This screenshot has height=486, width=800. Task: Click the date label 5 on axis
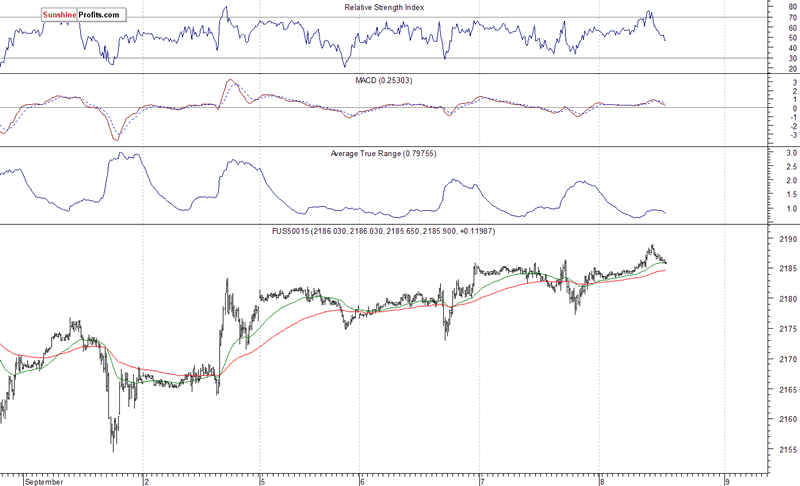tap(262, 482)
